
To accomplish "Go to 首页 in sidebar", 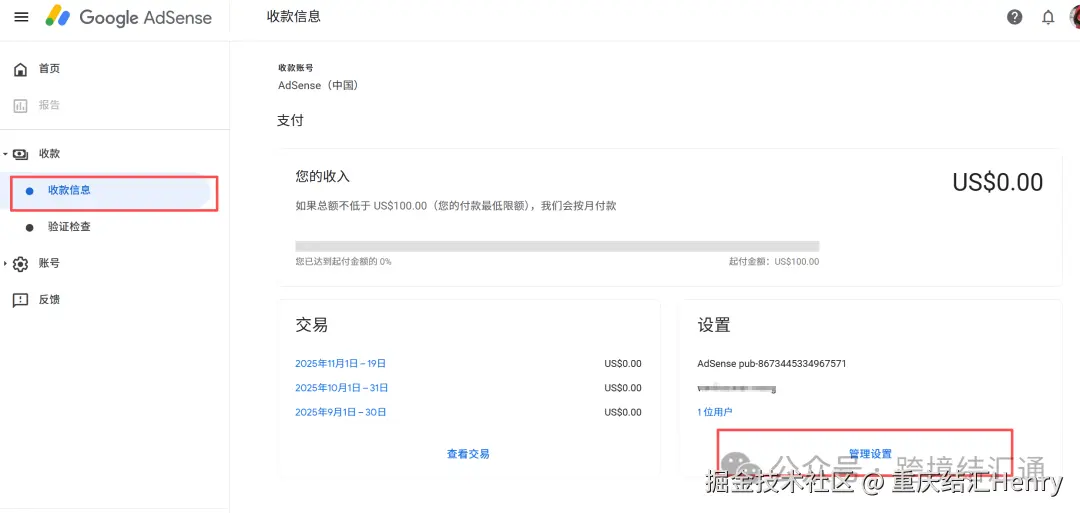I will (x=49, y=68).
